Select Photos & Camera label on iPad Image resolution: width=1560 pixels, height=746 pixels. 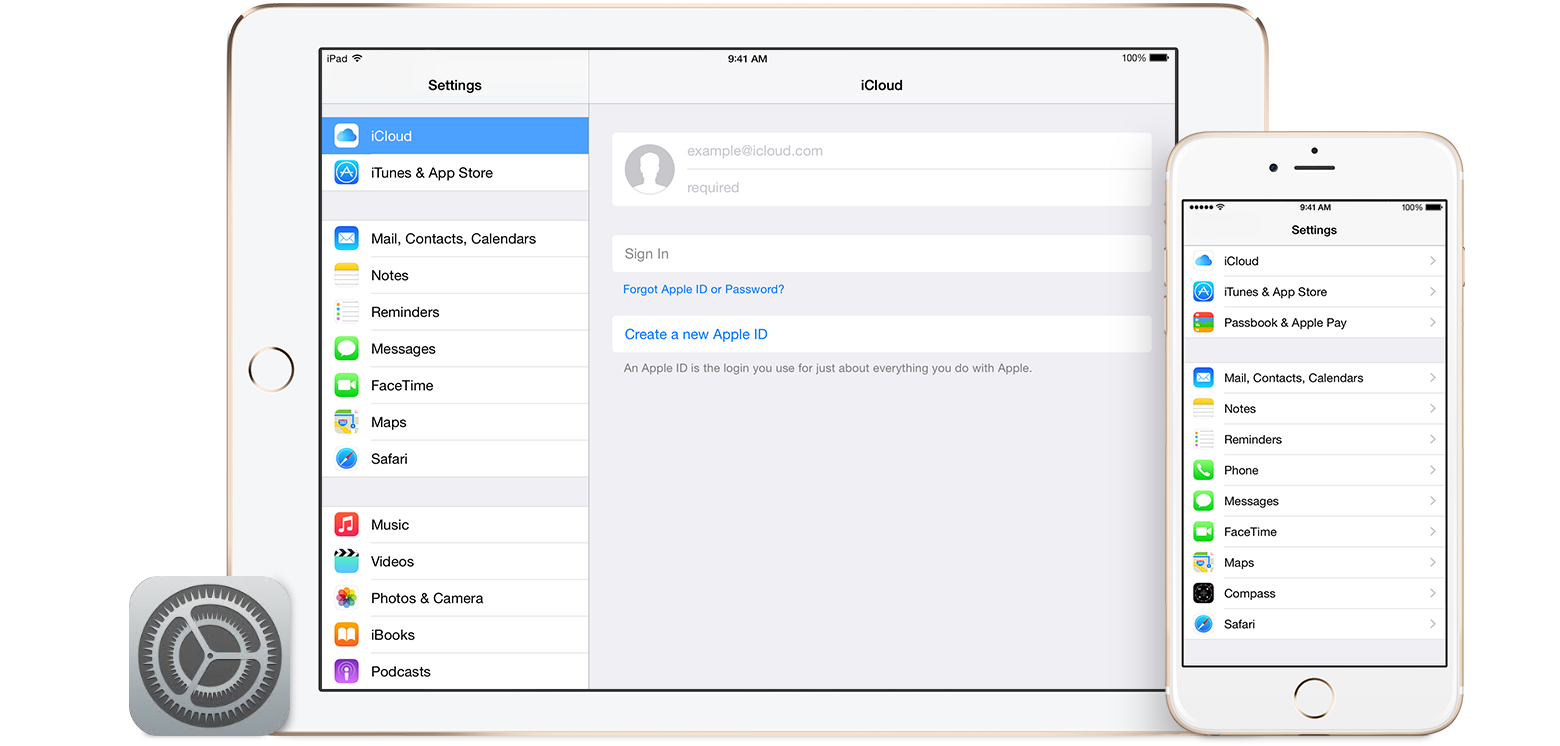427,598
